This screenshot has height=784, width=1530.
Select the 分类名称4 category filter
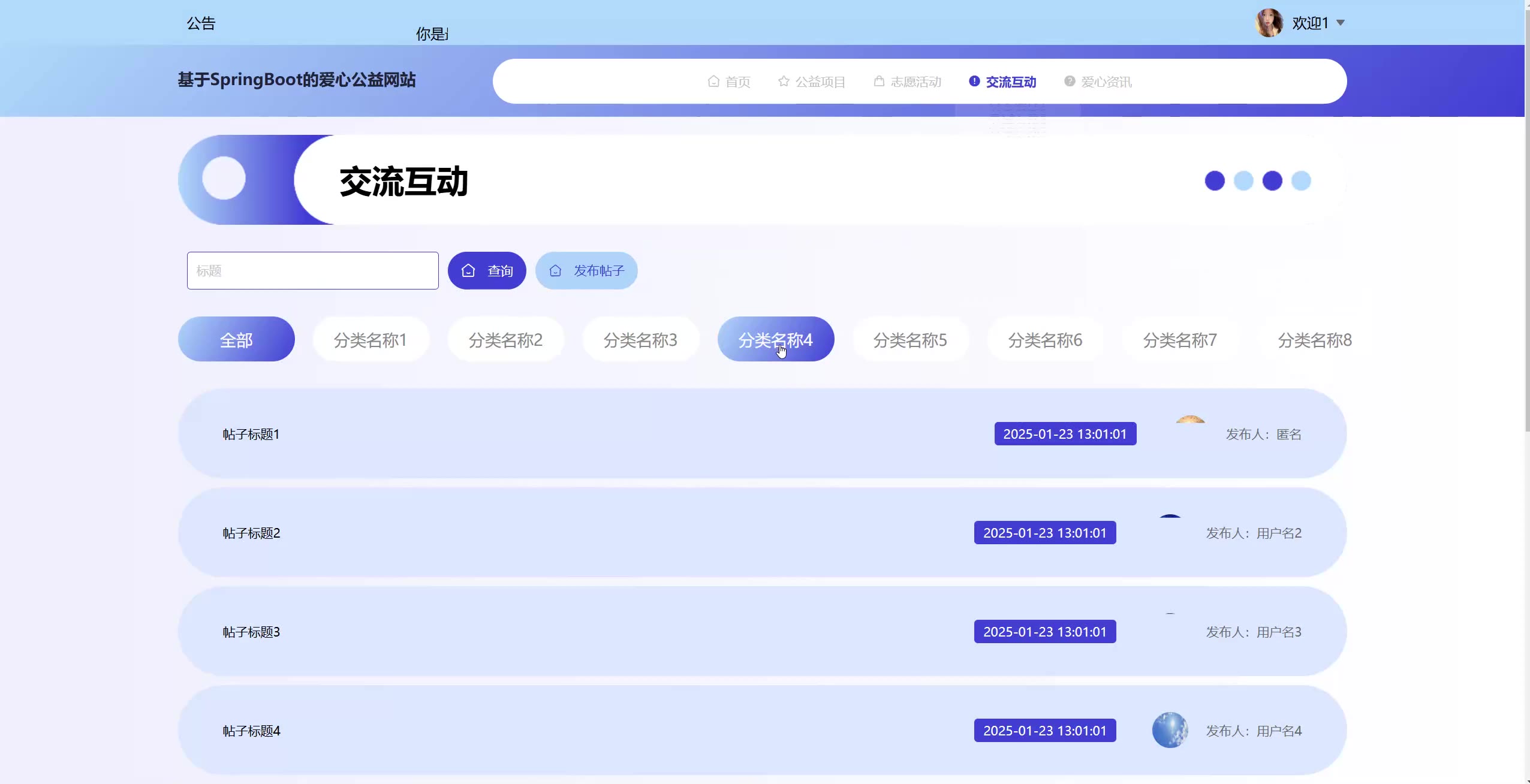coord(775,340)
